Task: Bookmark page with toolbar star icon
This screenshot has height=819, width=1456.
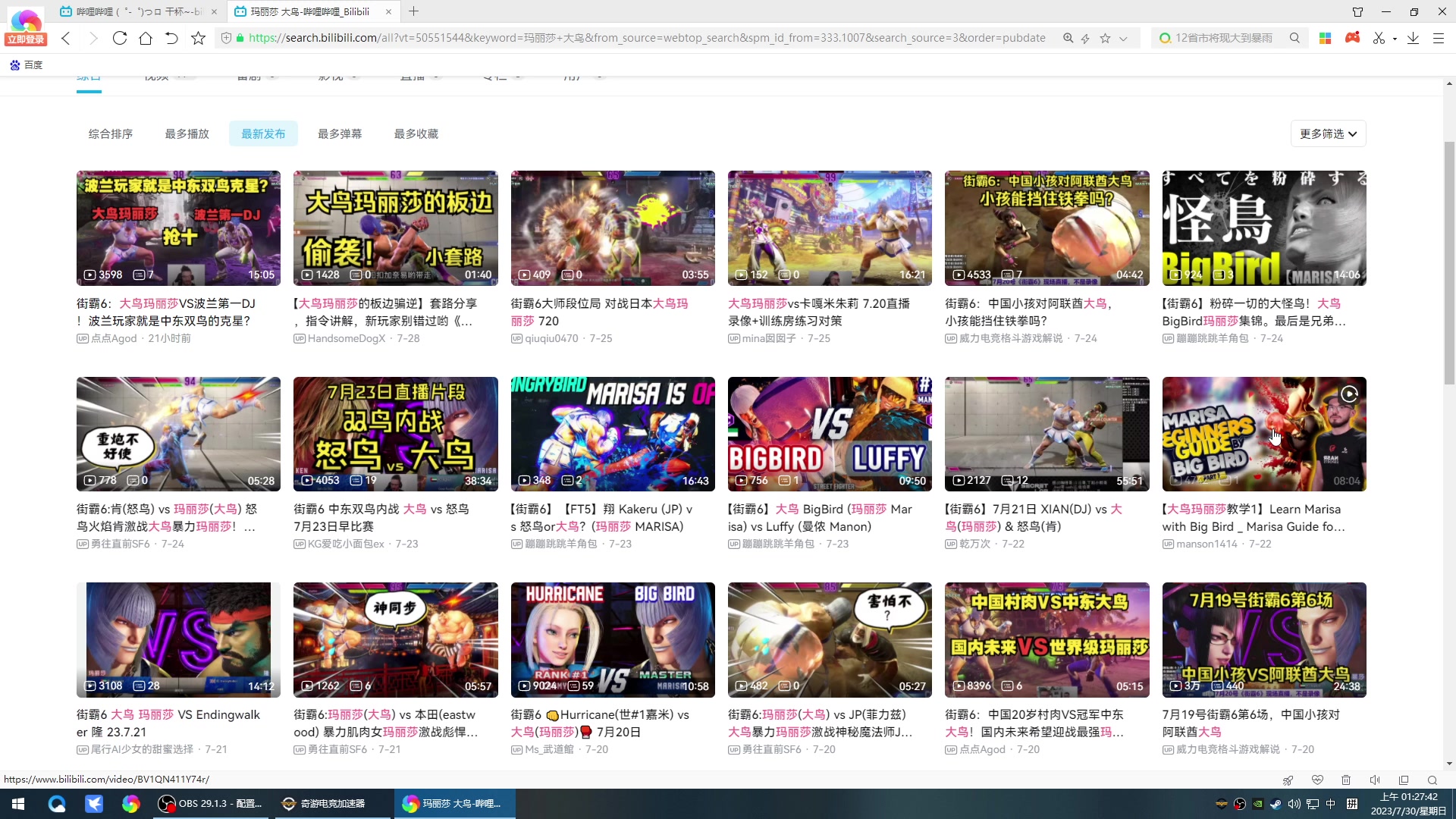Action: pyautogui.click(x=198, y=38)
